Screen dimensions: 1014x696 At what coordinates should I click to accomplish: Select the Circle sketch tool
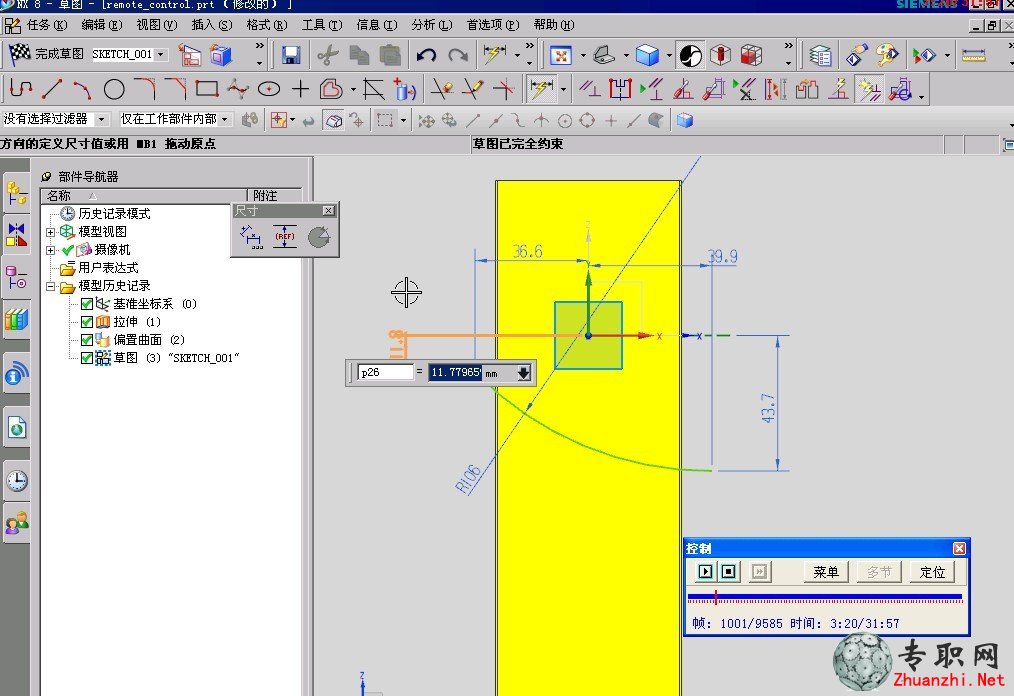[114, 89]
